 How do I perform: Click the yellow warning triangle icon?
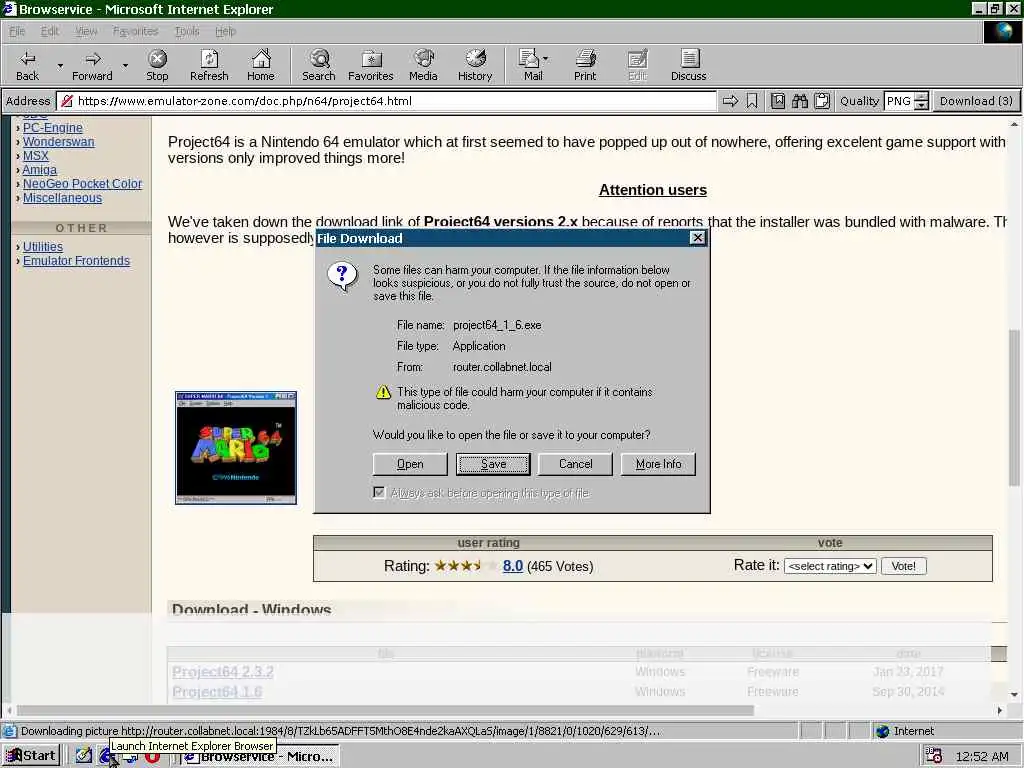point(383,392)
